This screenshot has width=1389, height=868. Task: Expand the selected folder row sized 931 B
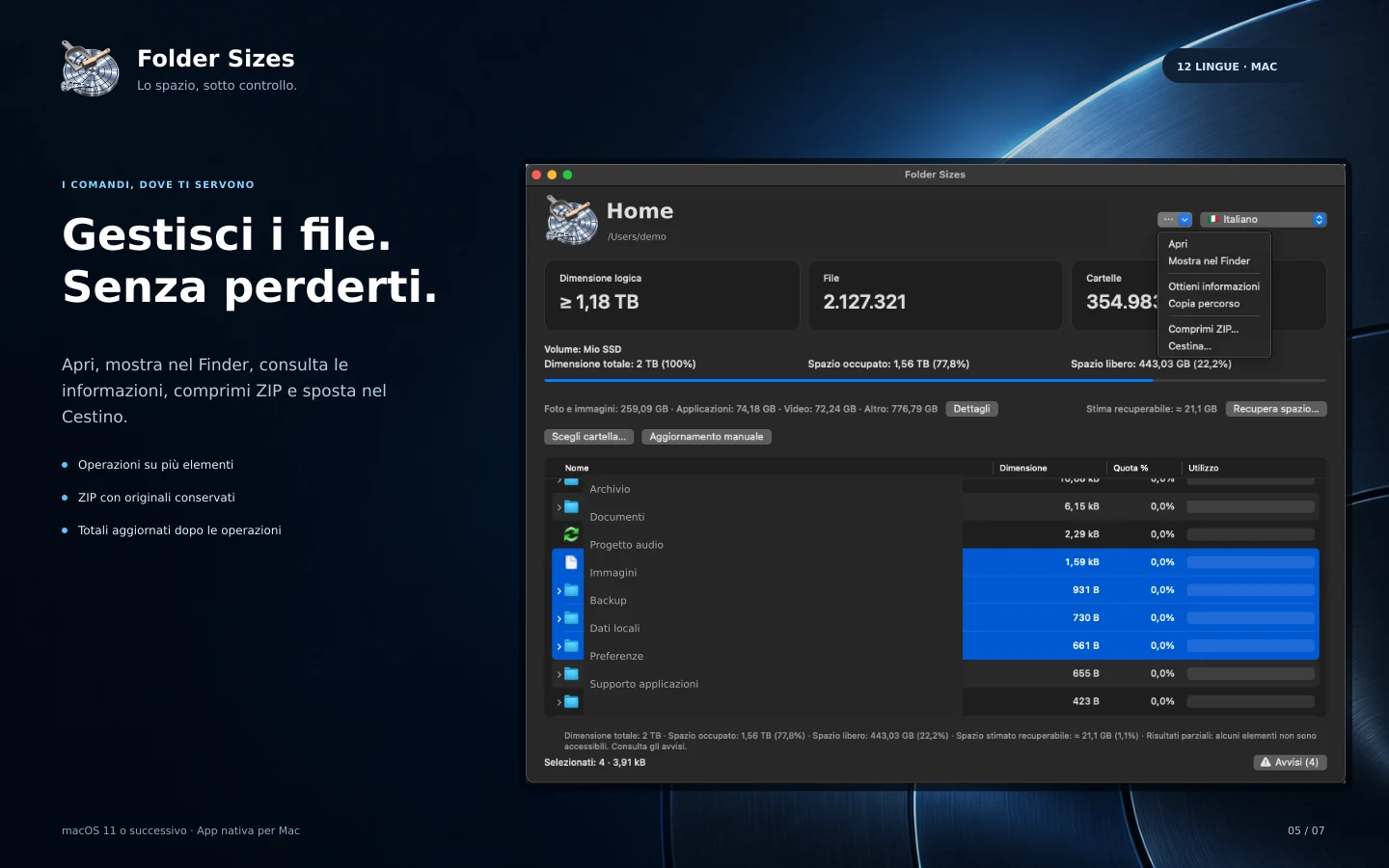pyautogui.click(x=558, y=591)
